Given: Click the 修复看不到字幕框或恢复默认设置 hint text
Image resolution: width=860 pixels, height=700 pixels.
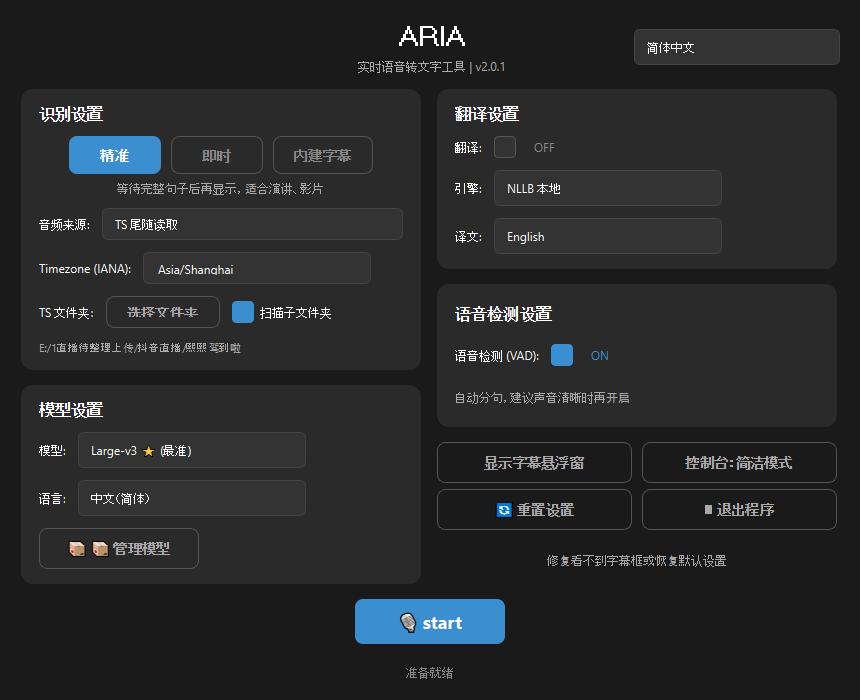Looking at the screenshot, I should (637, 561).
